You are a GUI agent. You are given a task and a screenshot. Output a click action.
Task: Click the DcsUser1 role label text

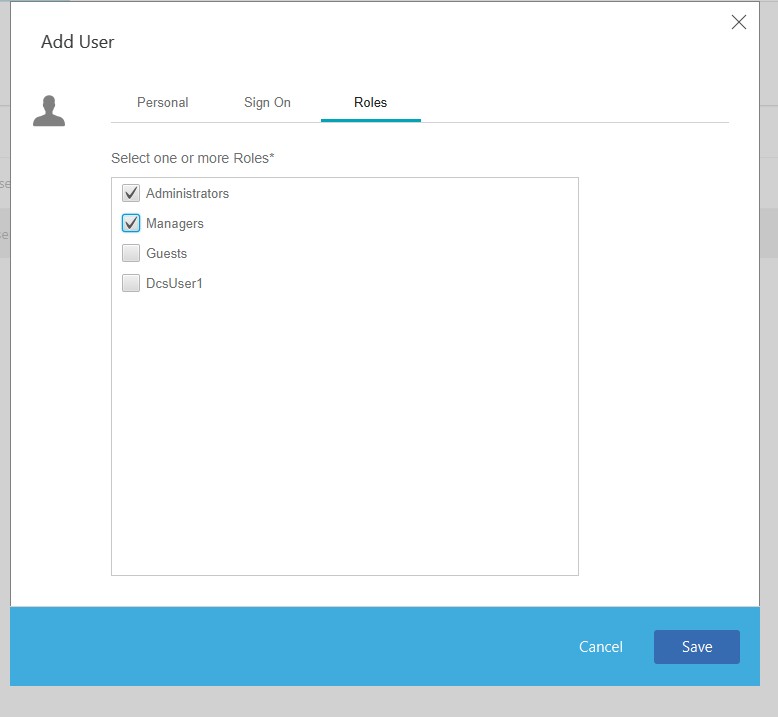tap(174, 283)
